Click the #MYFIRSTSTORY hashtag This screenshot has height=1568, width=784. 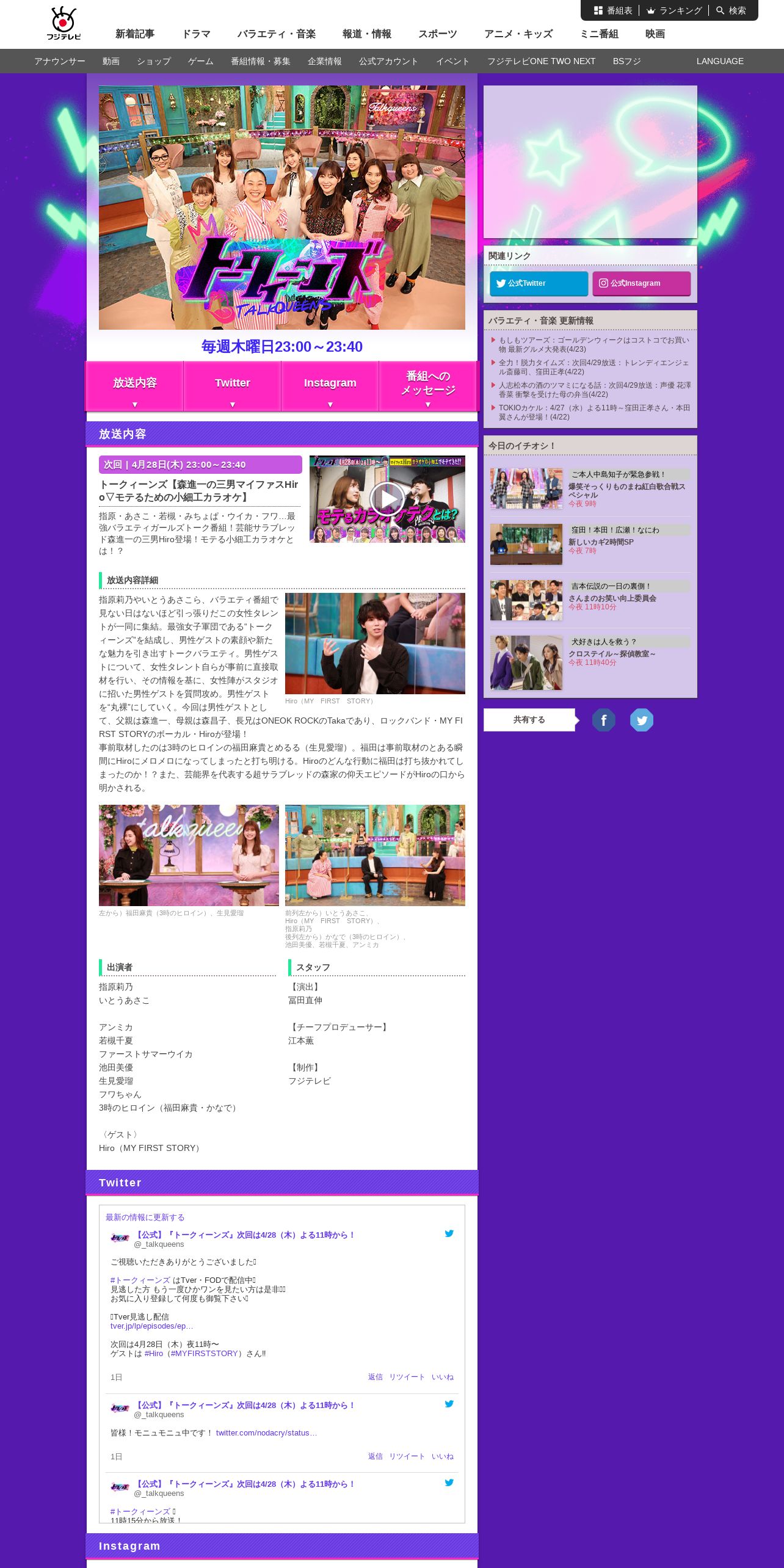(205, 1353)
